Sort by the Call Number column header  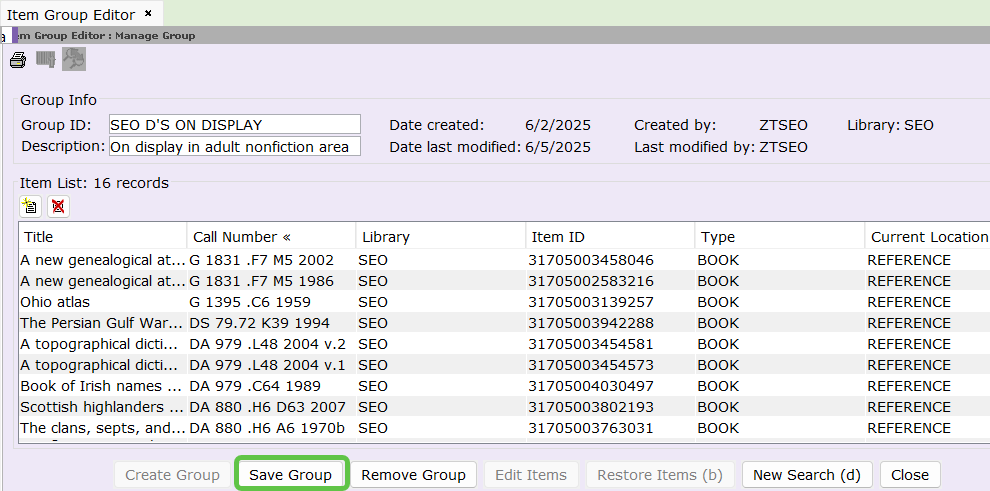[271, 237]
